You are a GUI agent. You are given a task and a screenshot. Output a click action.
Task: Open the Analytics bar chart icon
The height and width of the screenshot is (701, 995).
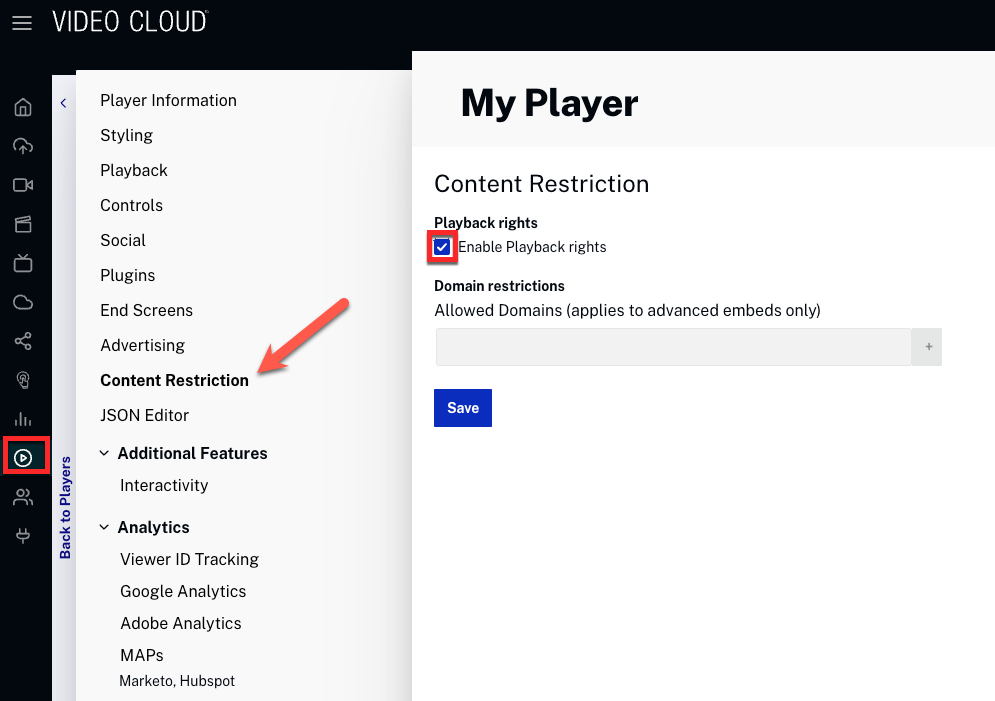23,419
